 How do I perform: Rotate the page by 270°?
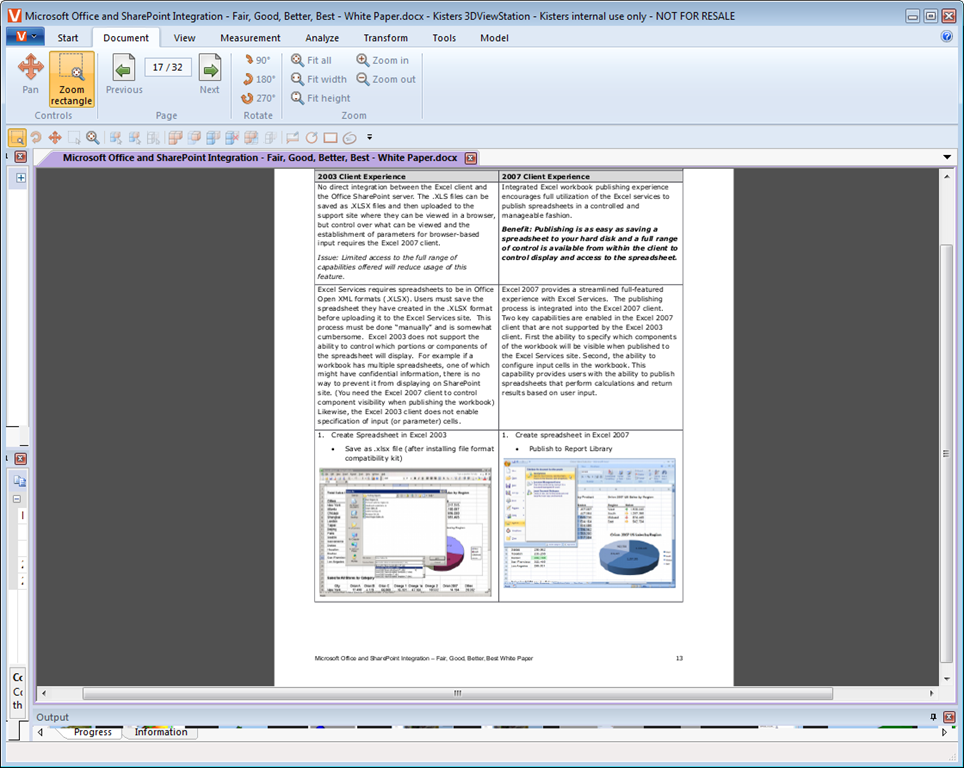258,98
